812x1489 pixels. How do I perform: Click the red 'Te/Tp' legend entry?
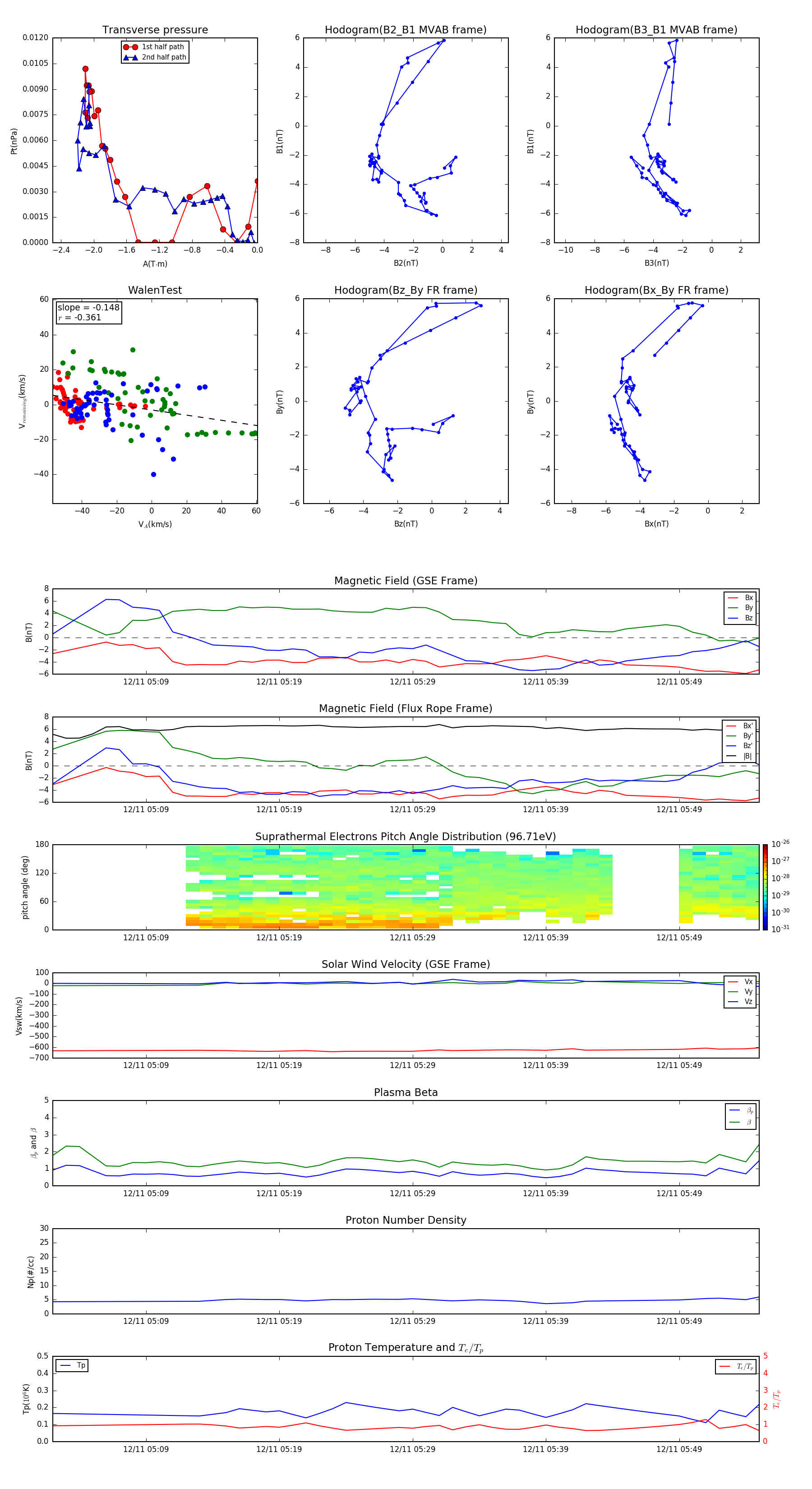(736, 1366)
